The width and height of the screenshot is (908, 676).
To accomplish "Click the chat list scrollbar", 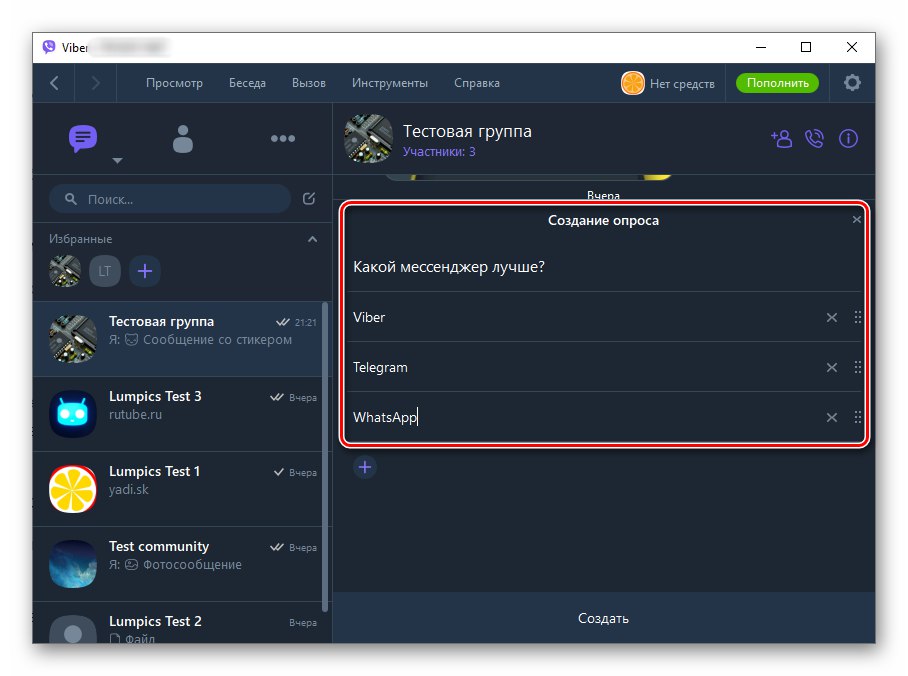I will [325, 456].
